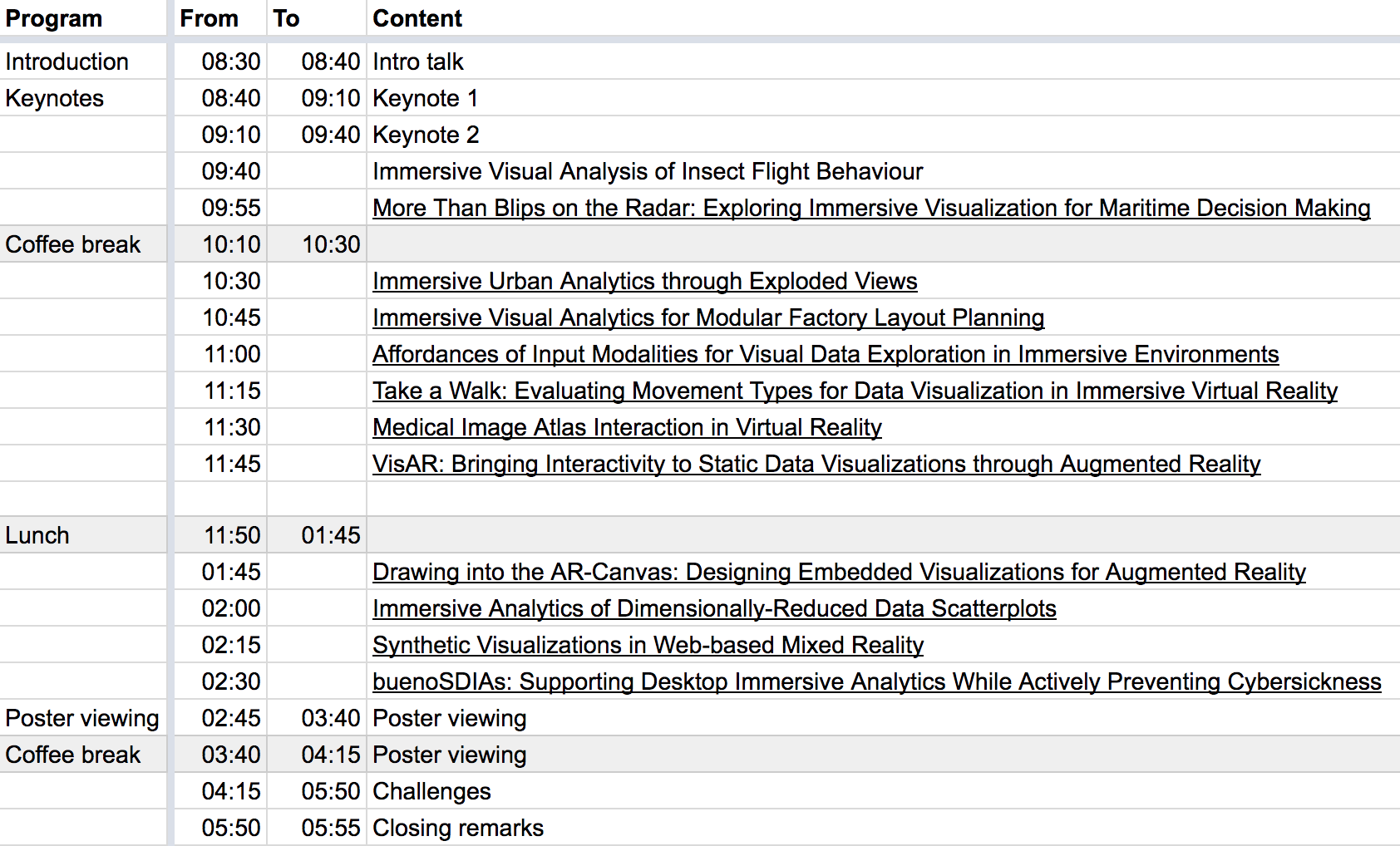The height and width of the screenshot is (846, 1400).
Task: Click Immersive Analytics of Dimensionally-Reduced Data link
Action: tap(714, 608)
